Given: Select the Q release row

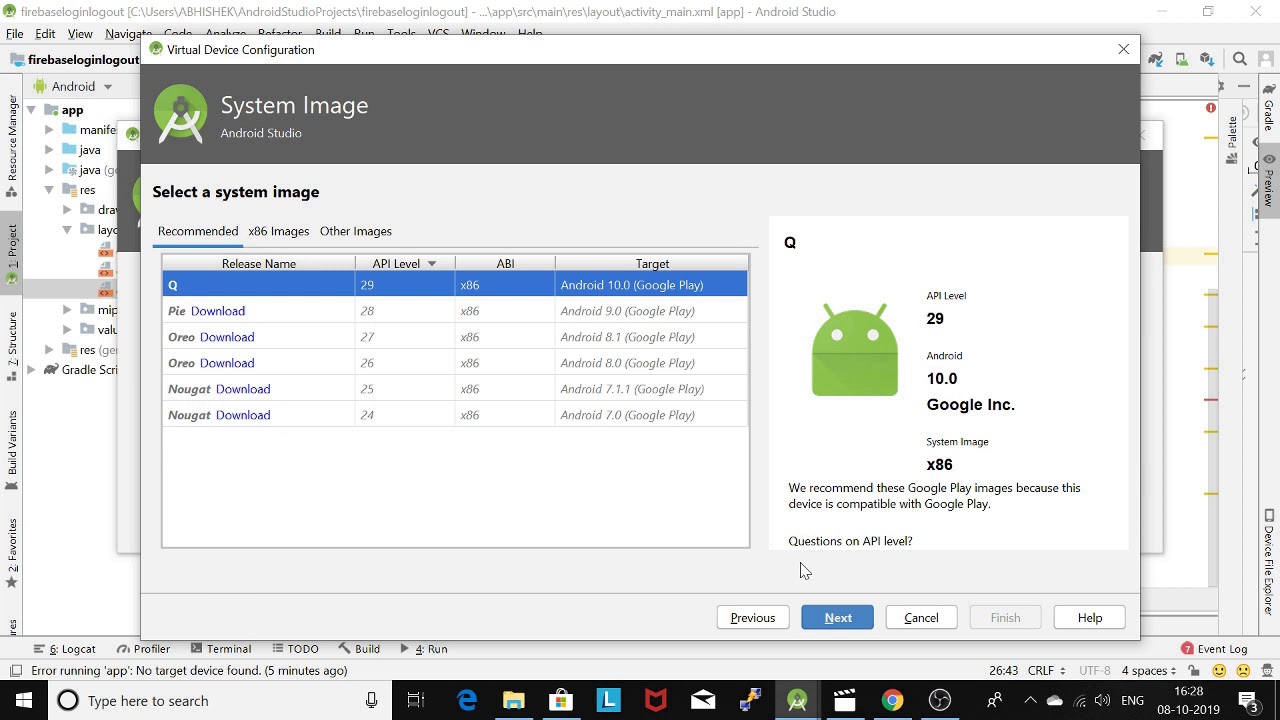Looking at the screenshot, I should click(455, 285).
